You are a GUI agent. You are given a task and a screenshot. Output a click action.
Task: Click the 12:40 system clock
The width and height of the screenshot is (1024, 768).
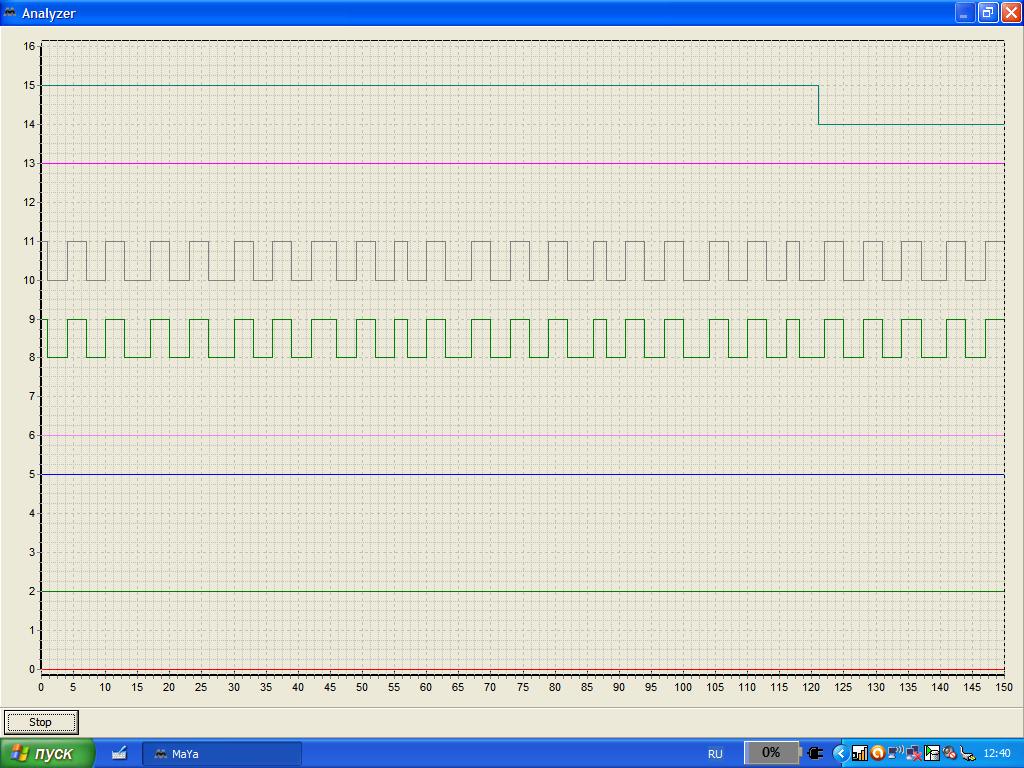click(x=997, y=754)
